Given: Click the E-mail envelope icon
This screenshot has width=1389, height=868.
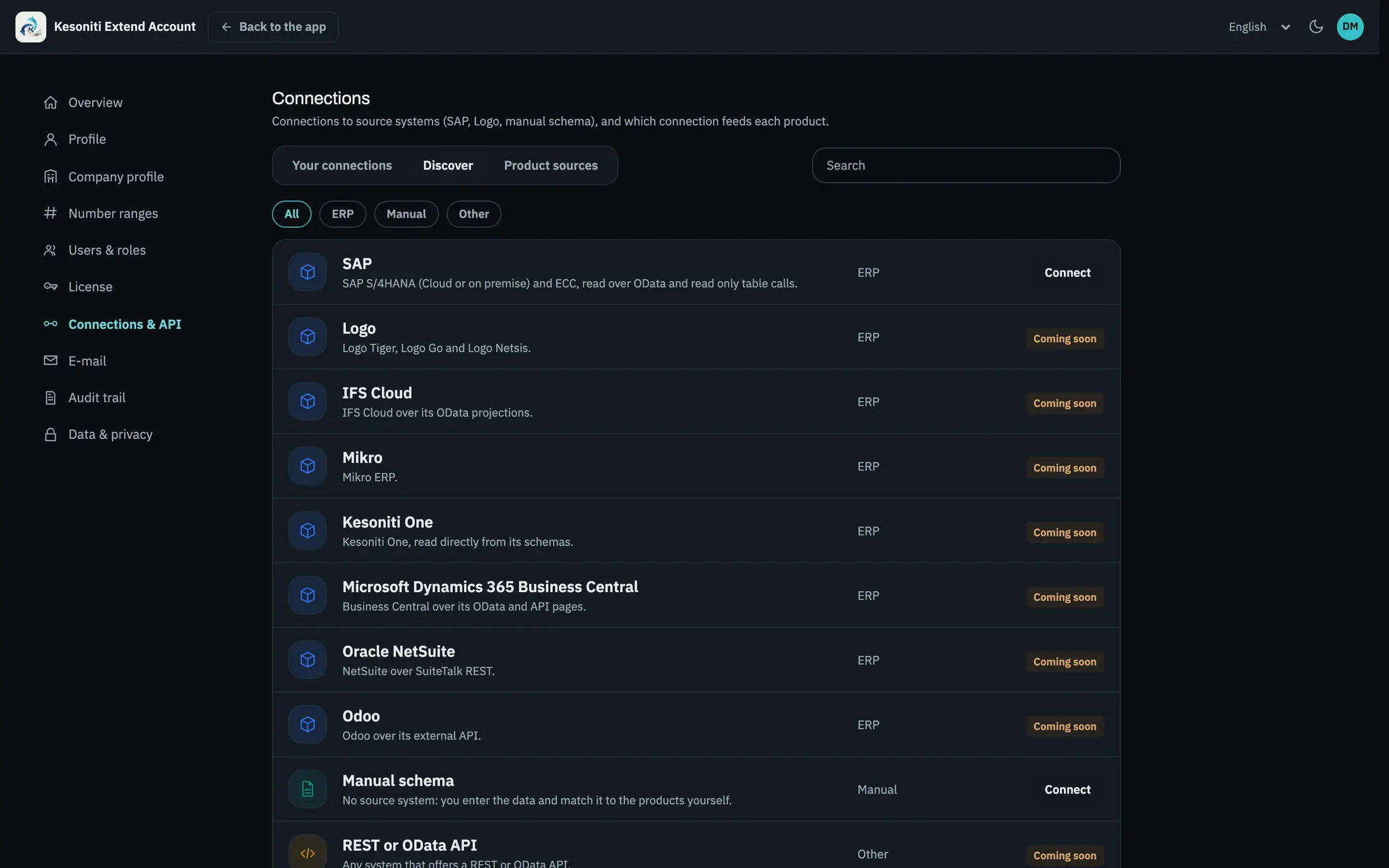Looking at the screenshot, I should [51, 360].
